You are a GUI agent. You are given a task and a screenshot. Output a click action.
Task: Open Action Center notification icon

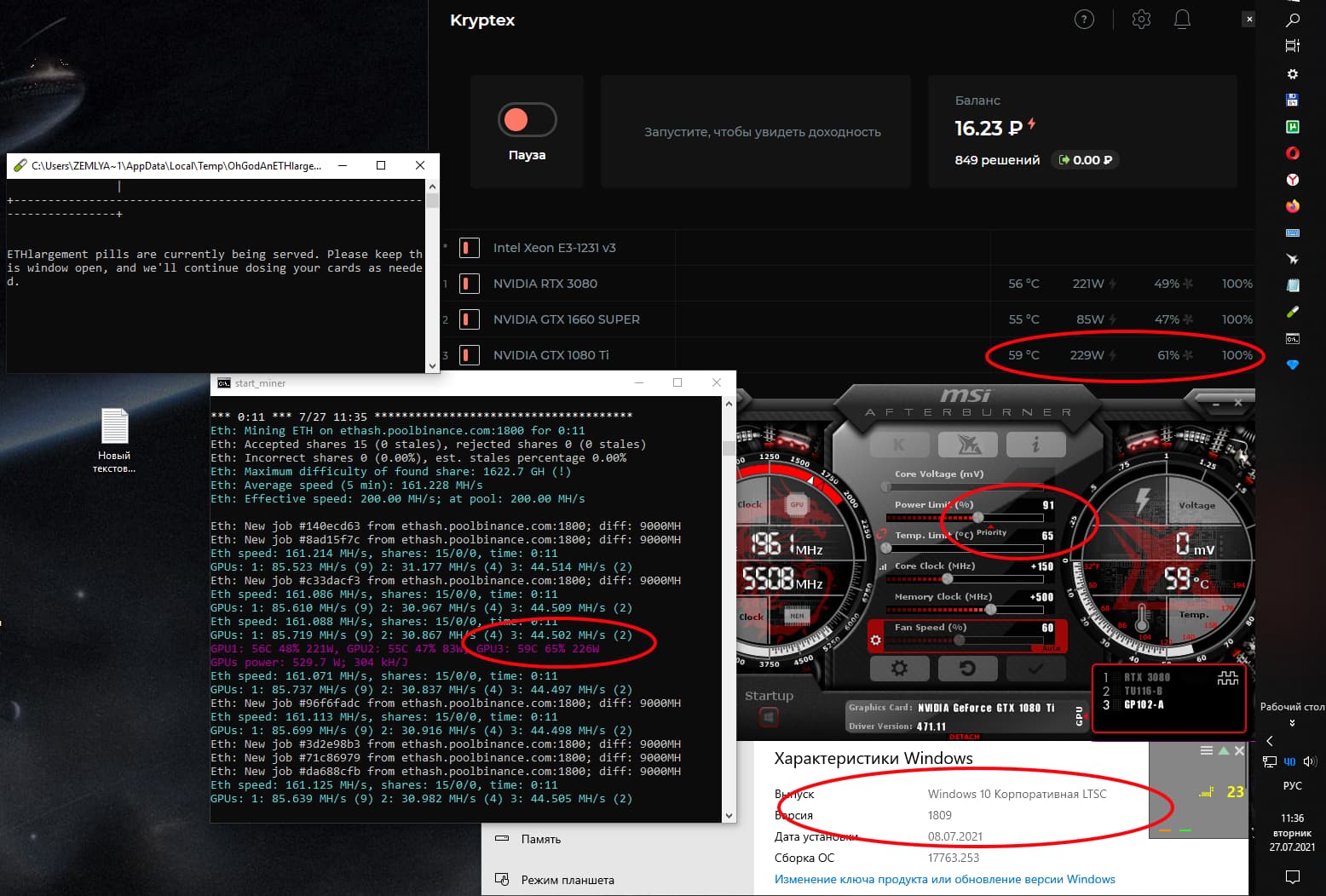(x=1293, y=876)
